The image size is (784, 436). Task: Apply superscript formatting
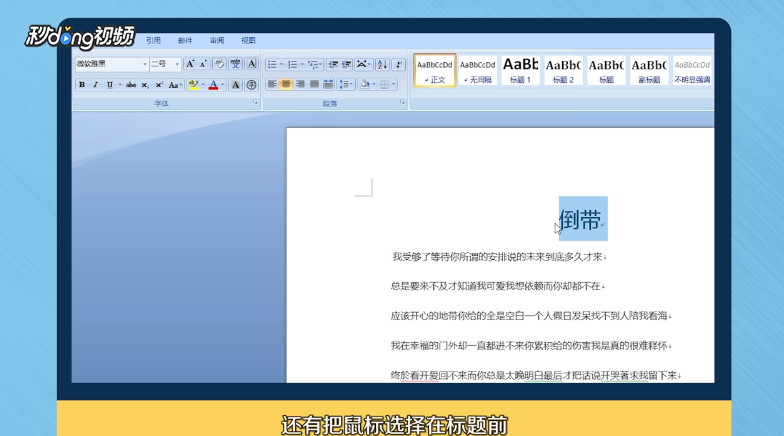(159, 85)
